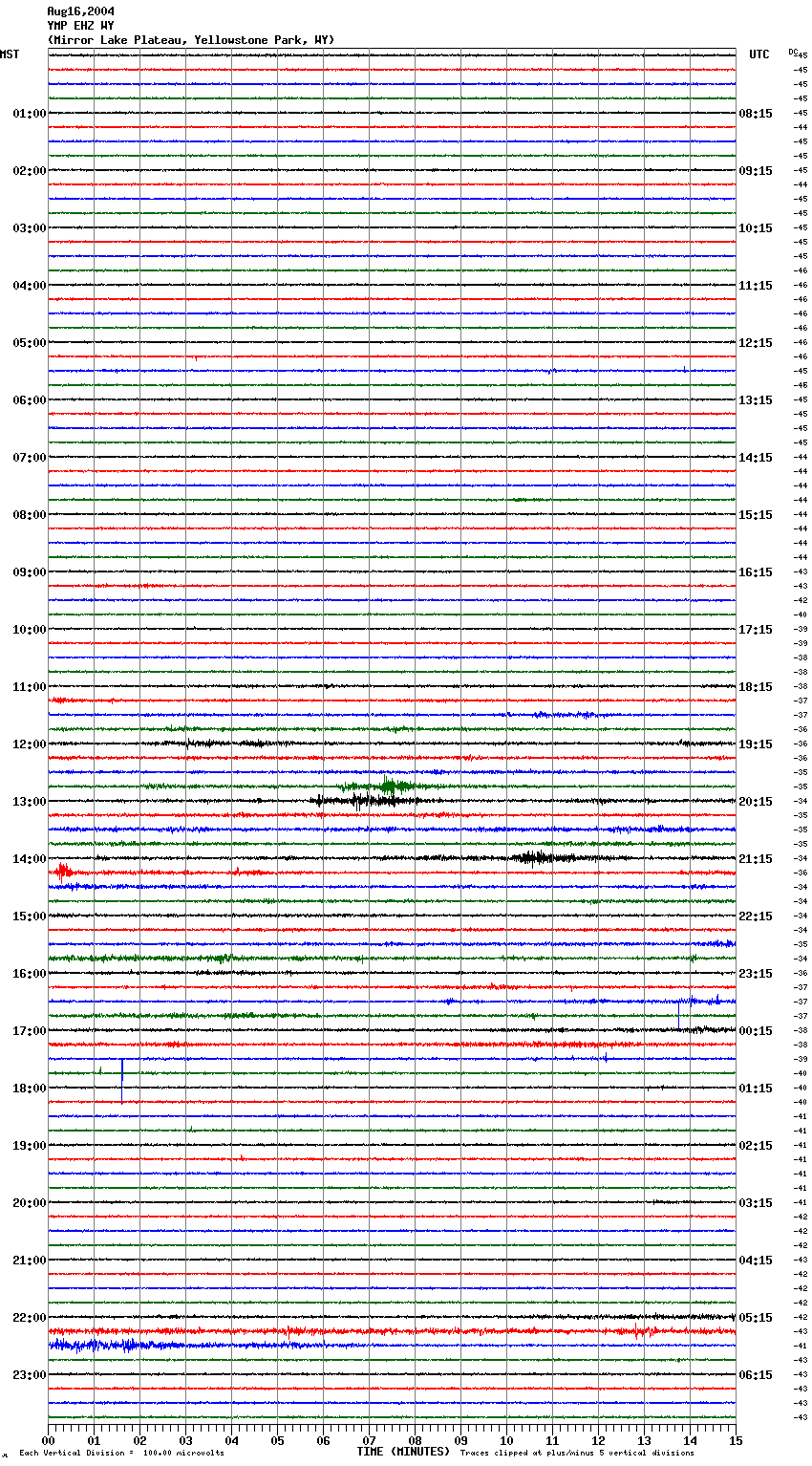Click the '13:15' UTC time label

(x=756, y=400)
